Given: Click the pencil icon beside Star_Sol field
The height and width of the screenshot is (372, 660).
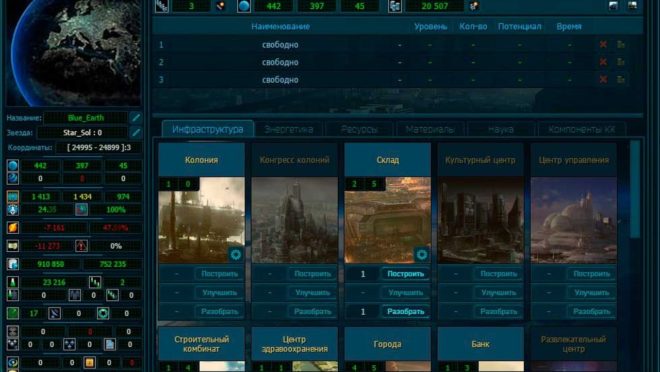Looking at the screenshot, I should (x=136, y=133).
